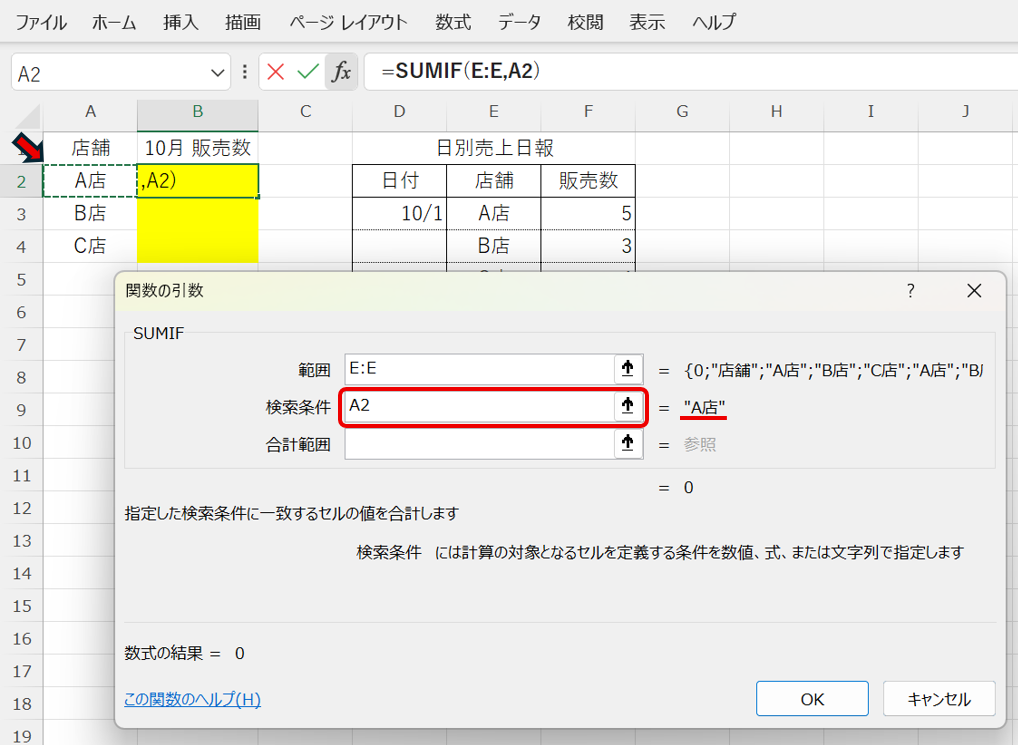Click the 範囲 input field containing E:E
The width and height of the screenshot is (1018, 745).
pos(478,369)
